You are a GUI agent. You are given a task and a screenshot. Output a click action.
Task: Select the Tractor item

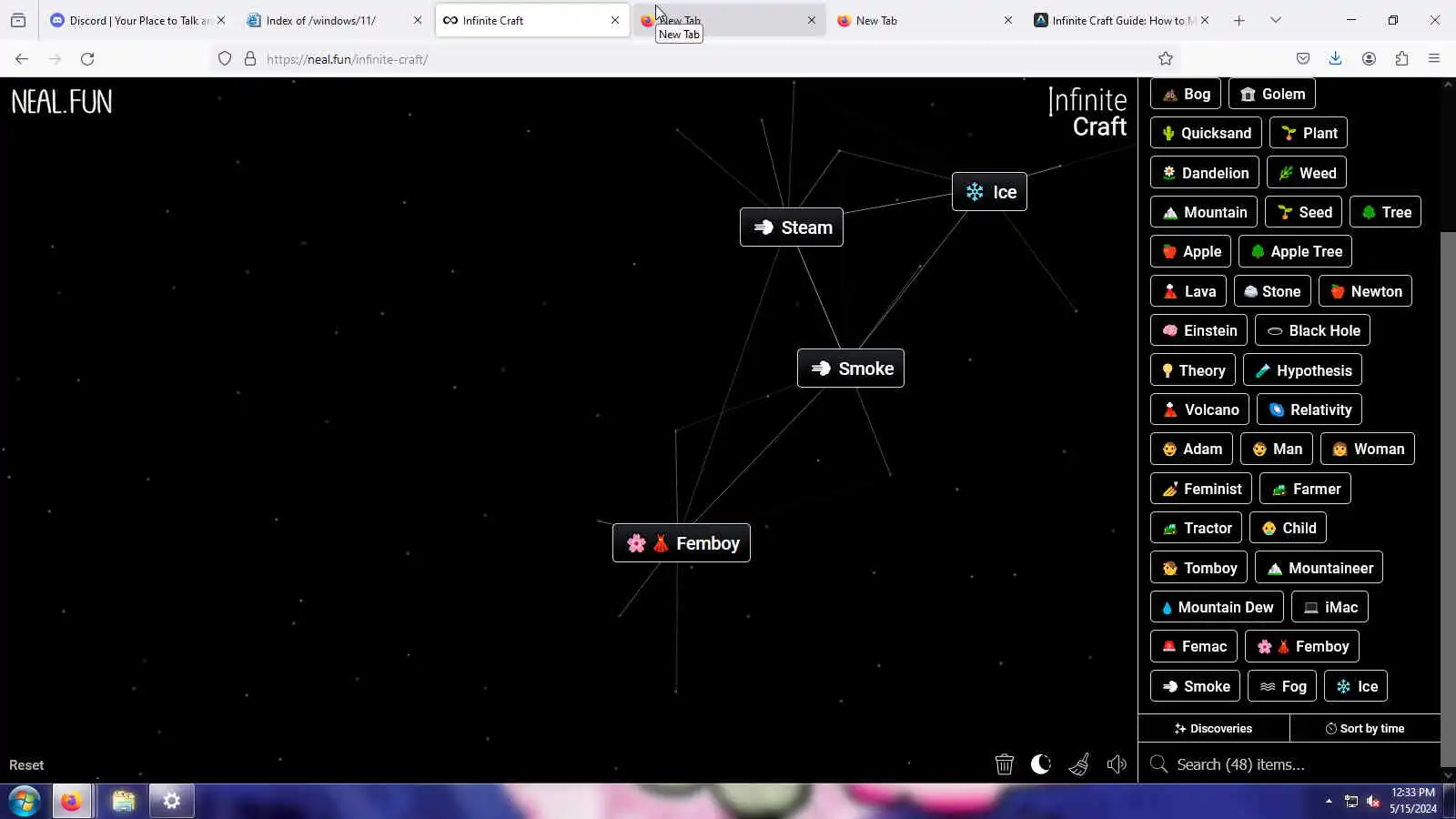point(1196,528)
